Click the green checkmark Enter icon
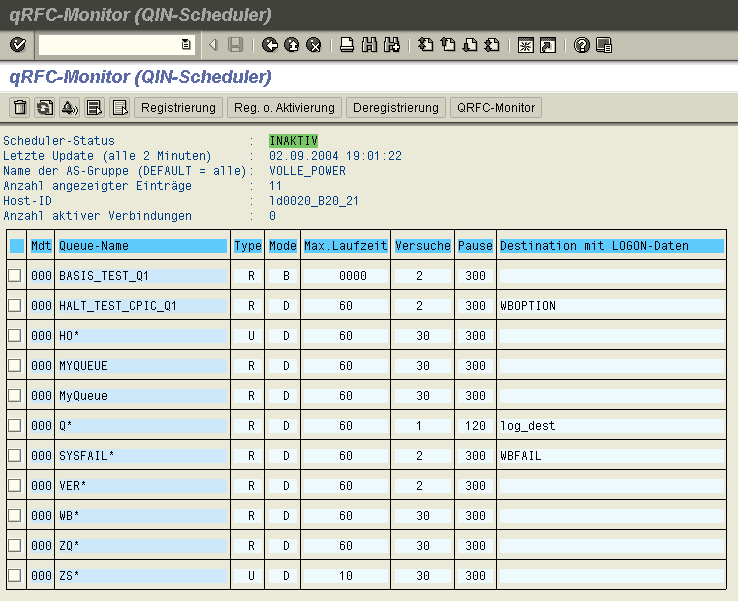Viewport: 738px width, 601px height. (17, 45)
